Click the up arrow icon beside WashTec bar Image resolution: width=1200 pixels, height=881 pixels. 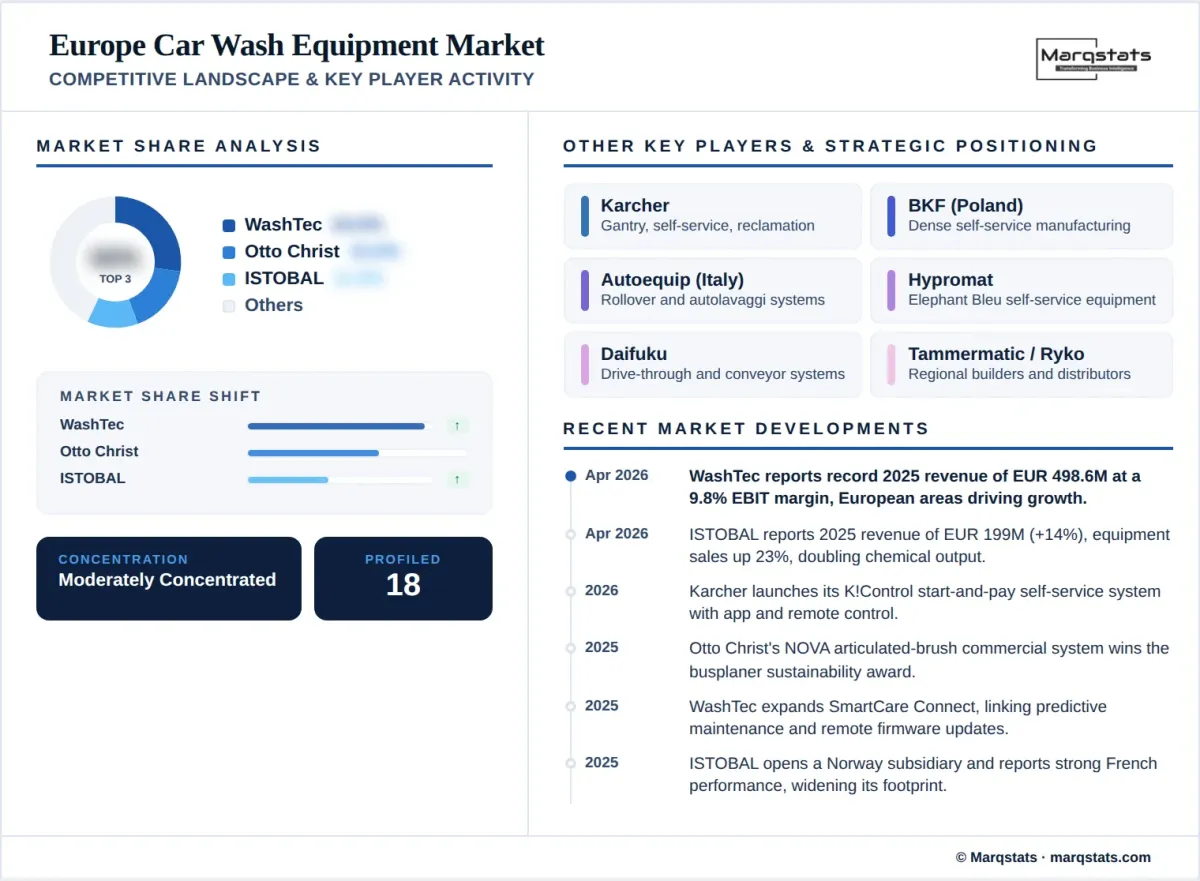pos(457,426)
